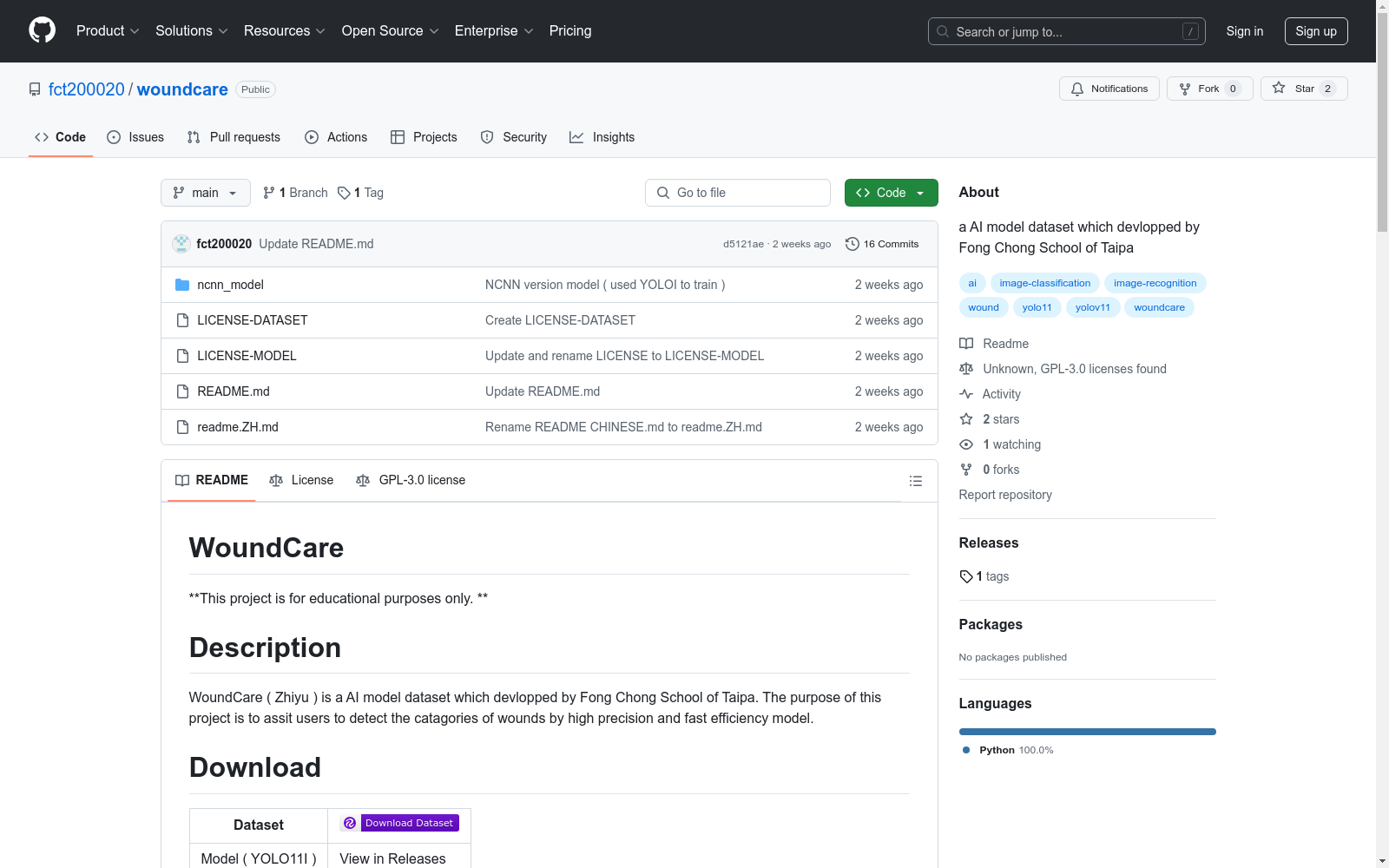Click the eye icon beside 1 watching
The height and width of the screenshot is (868, 1389).
point(966,444)
